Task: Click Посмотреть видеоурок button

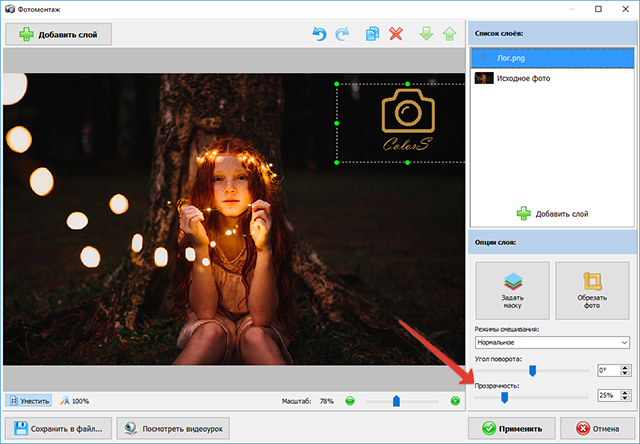Action: click(173, 428)
